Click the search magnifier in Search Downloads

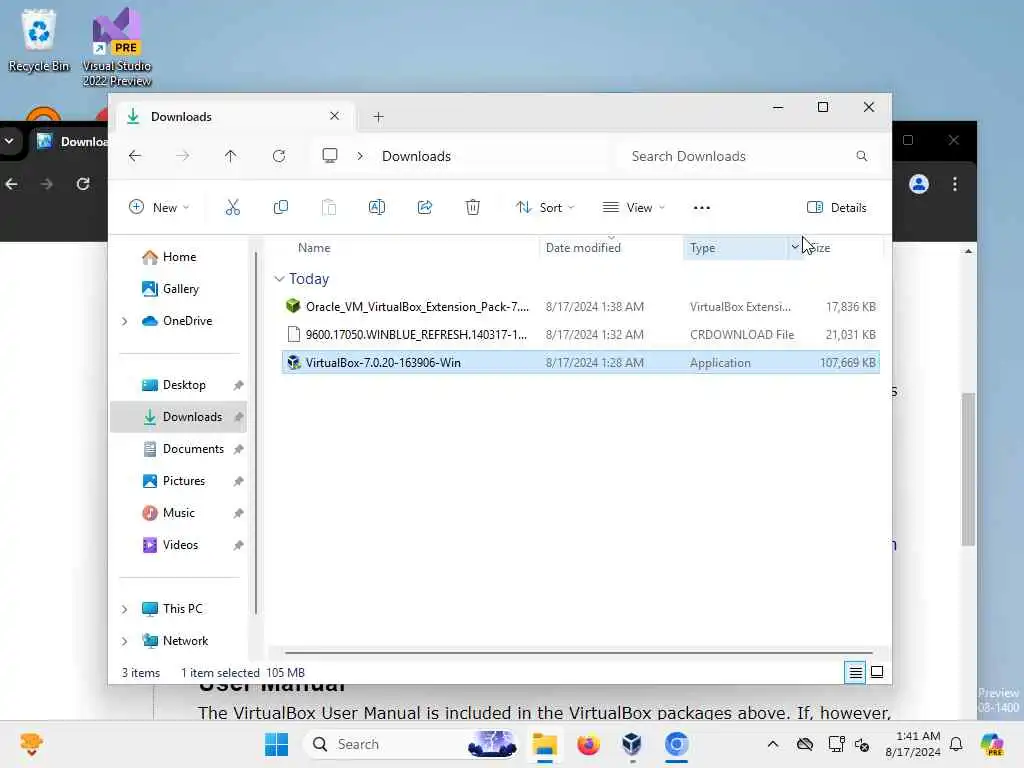[862, 156]
